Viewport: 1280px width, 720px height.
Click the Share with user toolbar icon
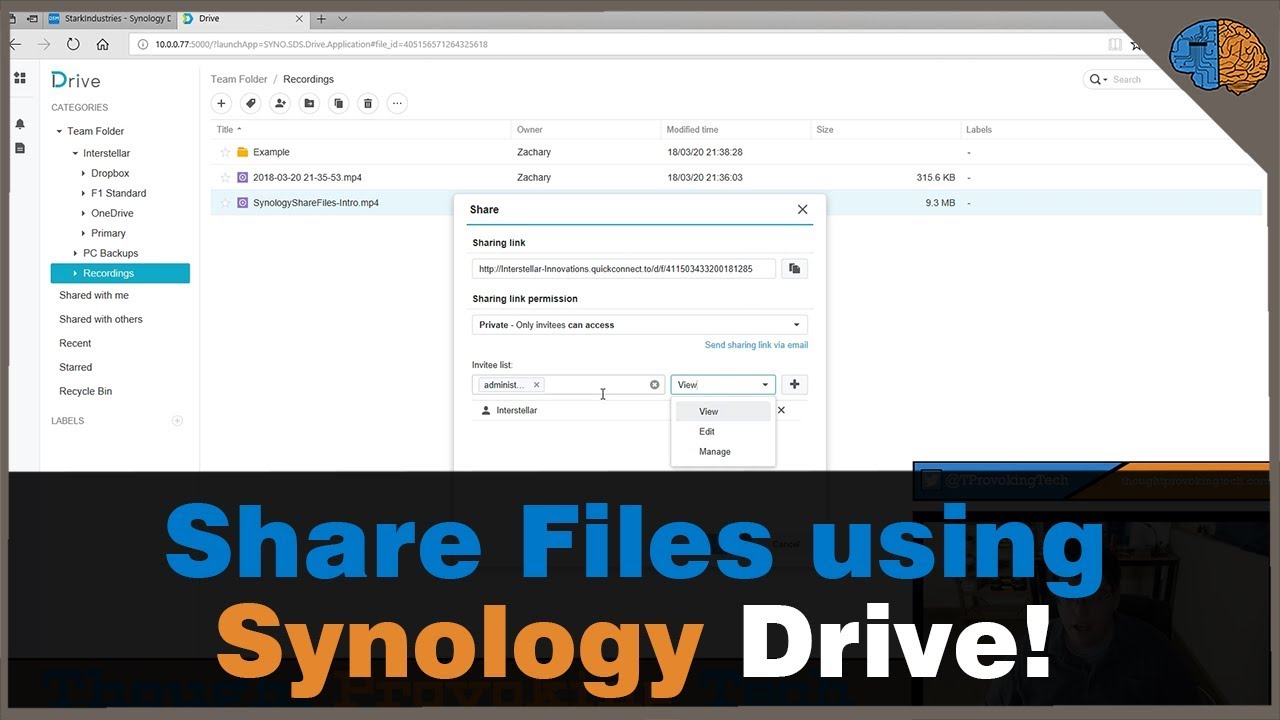(x=280, y=103)
